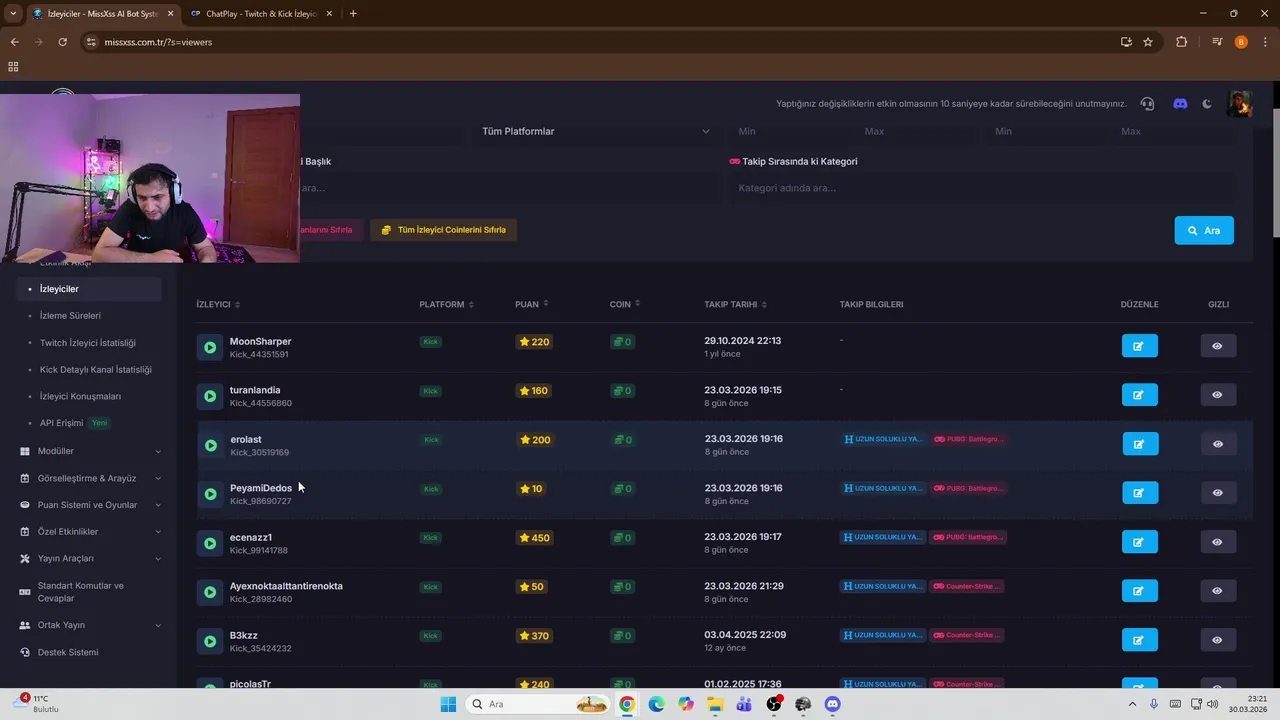
Task: Sort the table by TAKIP TARIHI column
Action: click(x=737, y=304)
